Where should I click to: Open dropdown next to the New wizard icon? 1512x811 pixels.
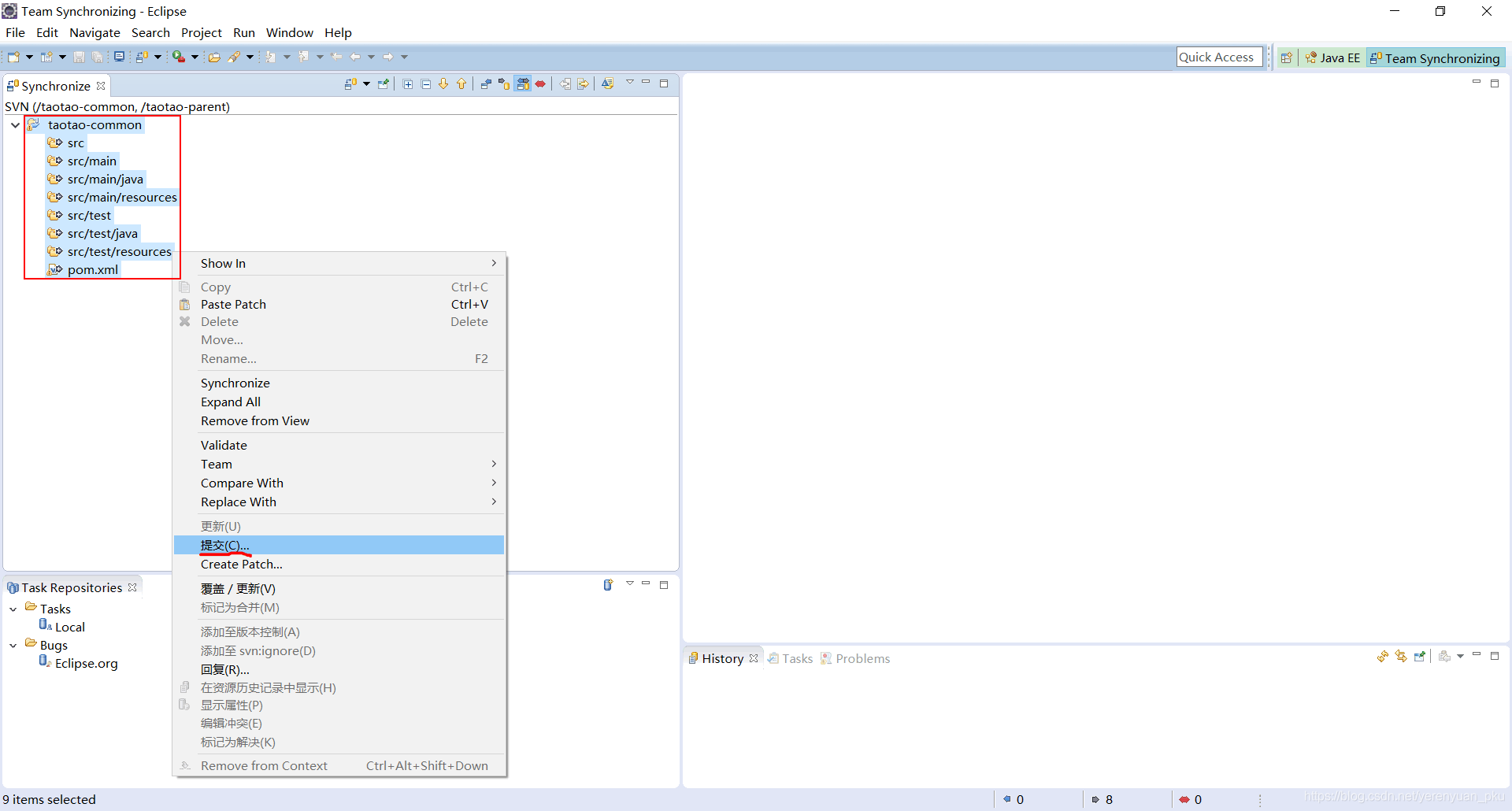29,57
